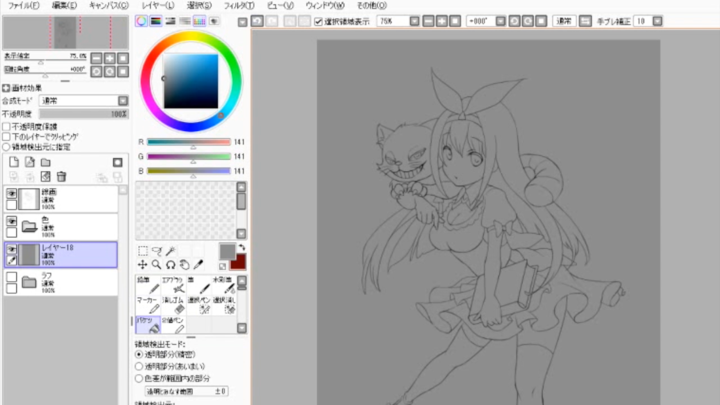The image size is (720, 405).
Task: Add a layer mask
Action: click(x=118, y=162)
